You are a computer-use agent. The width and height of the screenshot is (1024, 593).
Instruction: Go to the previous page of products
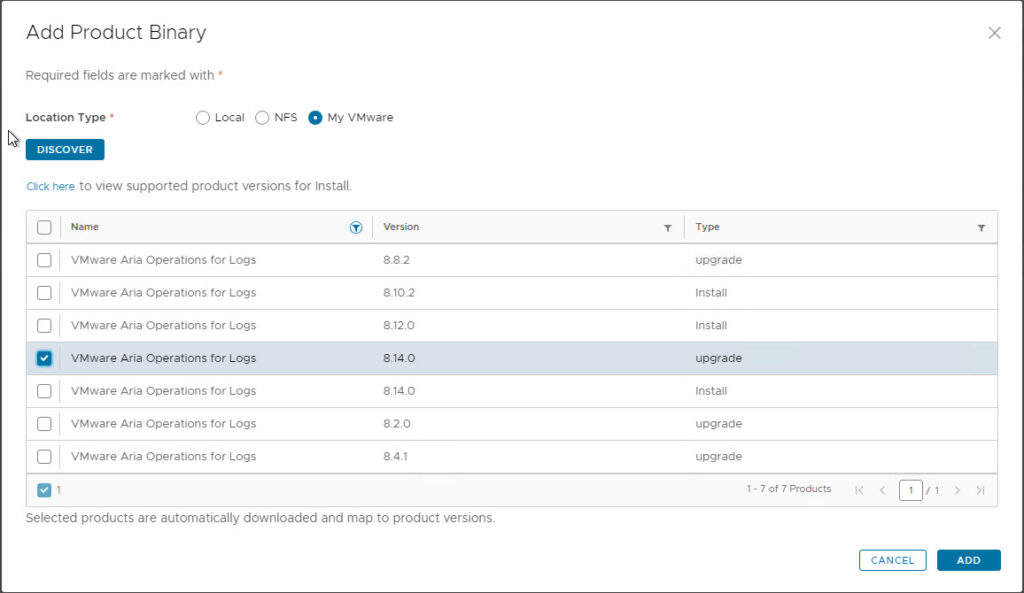coord(883,489)
